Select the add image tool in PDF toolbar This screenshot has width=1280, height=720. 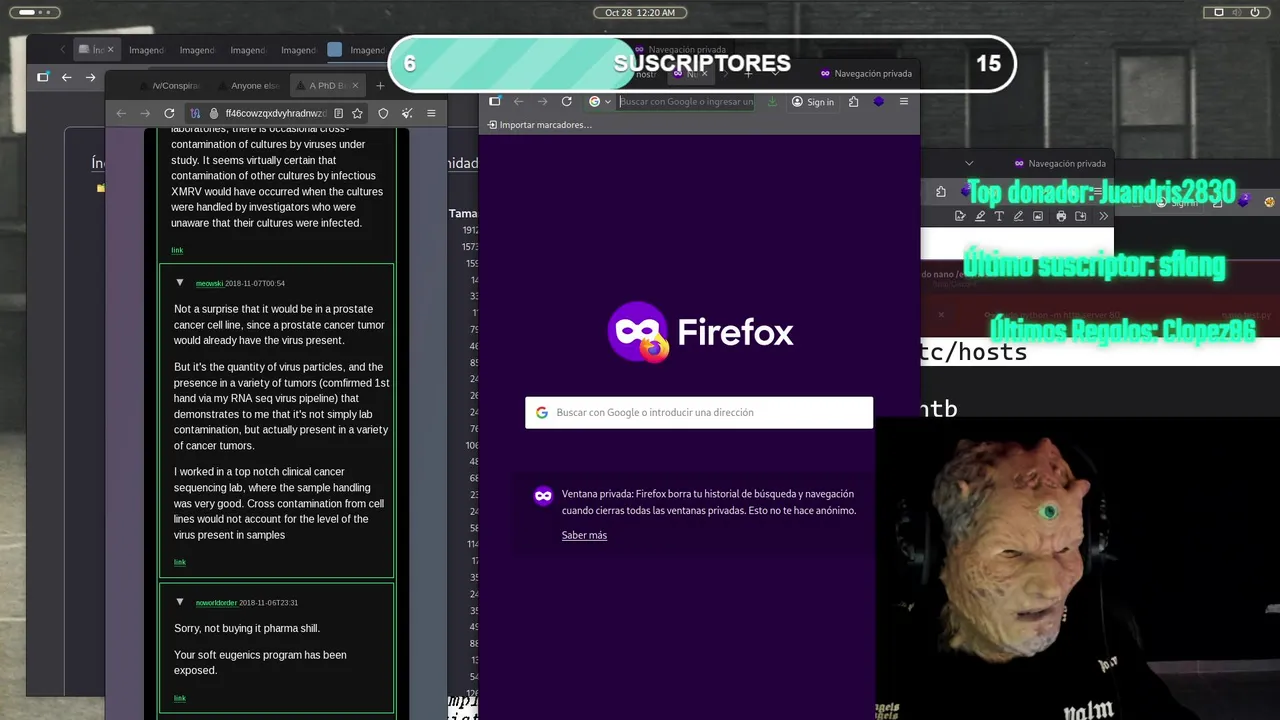[x=1038, y=216]
